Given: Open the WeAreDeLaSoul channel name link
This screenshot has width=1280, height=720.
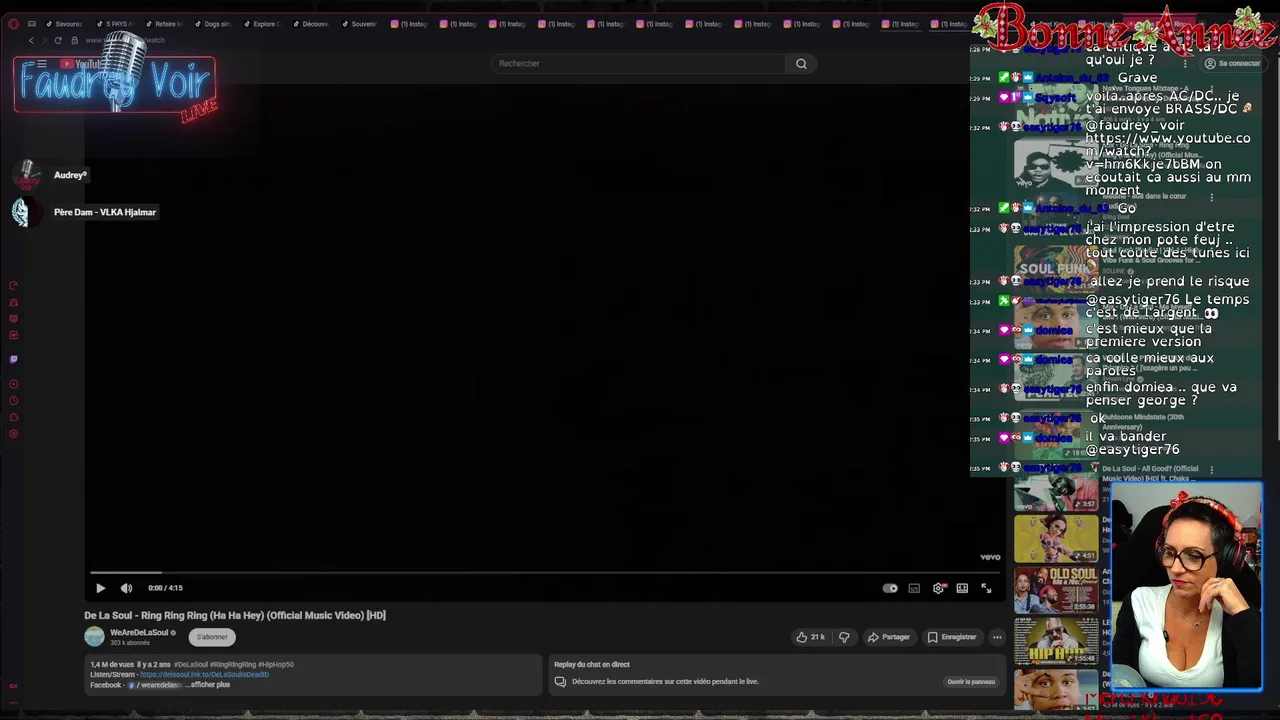Looking at the screenshot, I should (139, 632).
